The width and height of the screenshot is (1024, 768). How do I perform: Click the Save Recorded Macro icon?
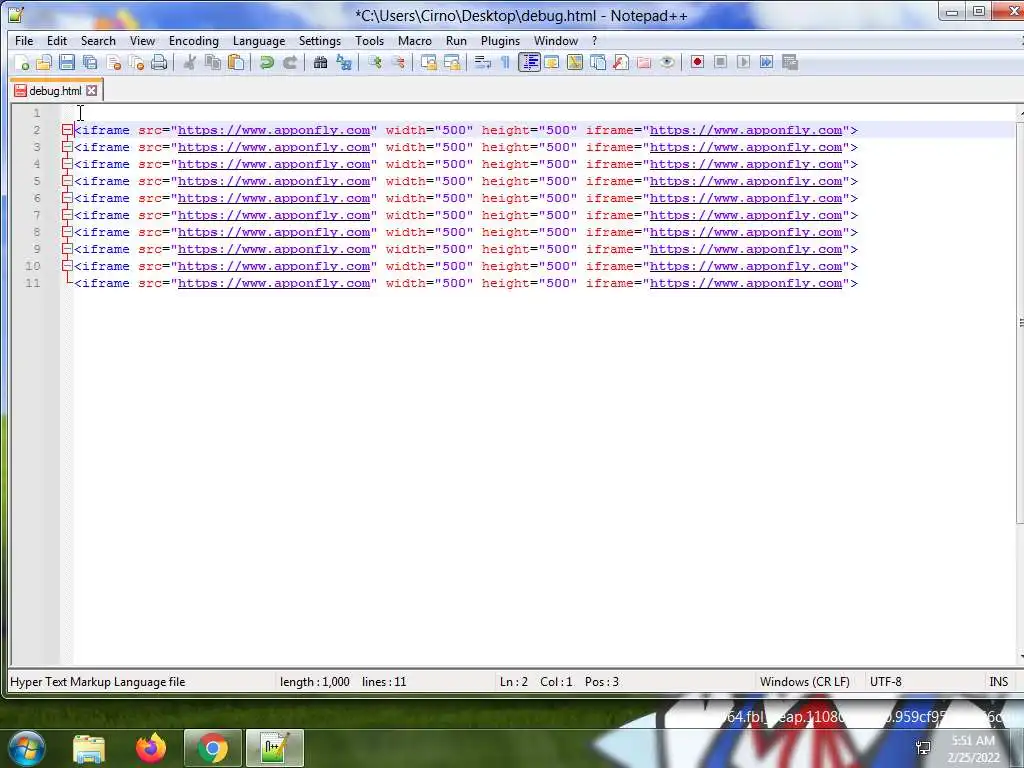coord(790,63)
